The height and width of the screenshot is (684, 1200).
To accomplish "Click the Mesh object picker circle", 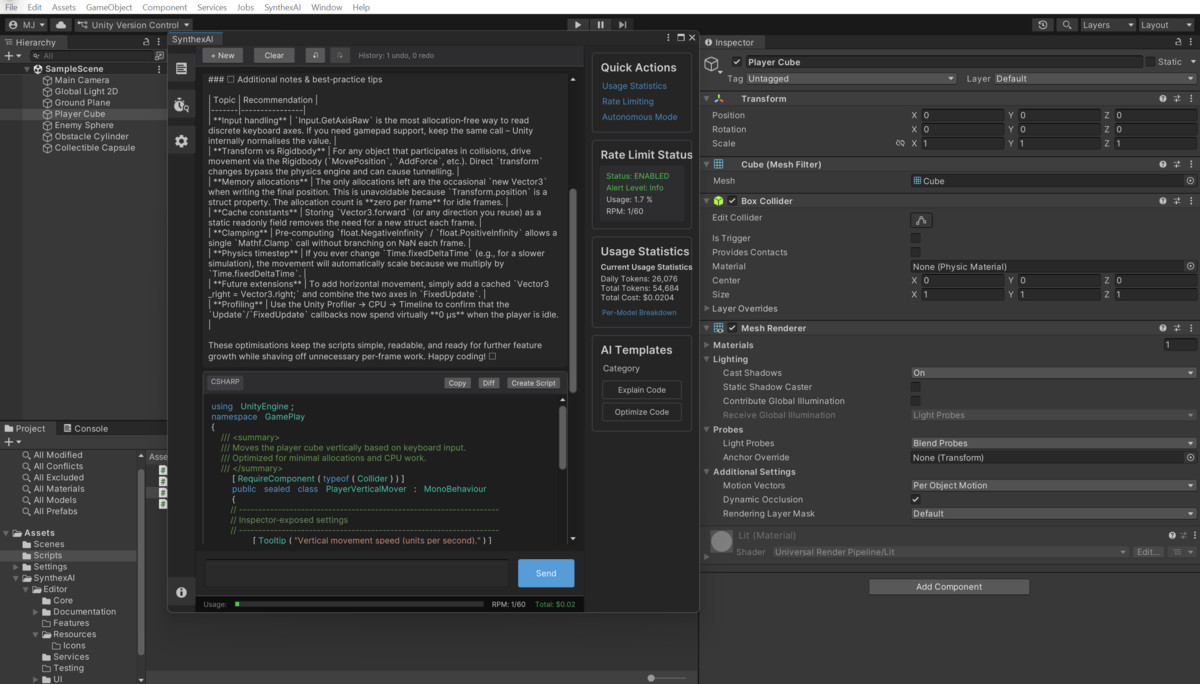I will pyautogui.click(x=1190, y=181).
